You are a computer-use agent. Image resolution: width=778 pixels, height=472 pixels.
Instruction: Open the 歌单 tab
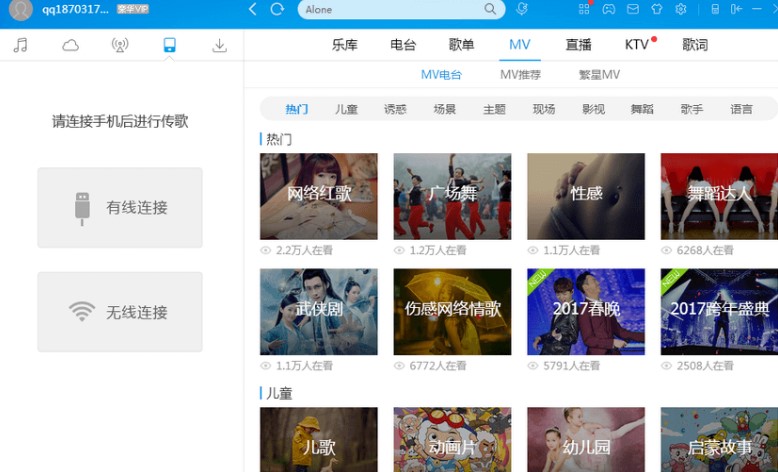461,45
